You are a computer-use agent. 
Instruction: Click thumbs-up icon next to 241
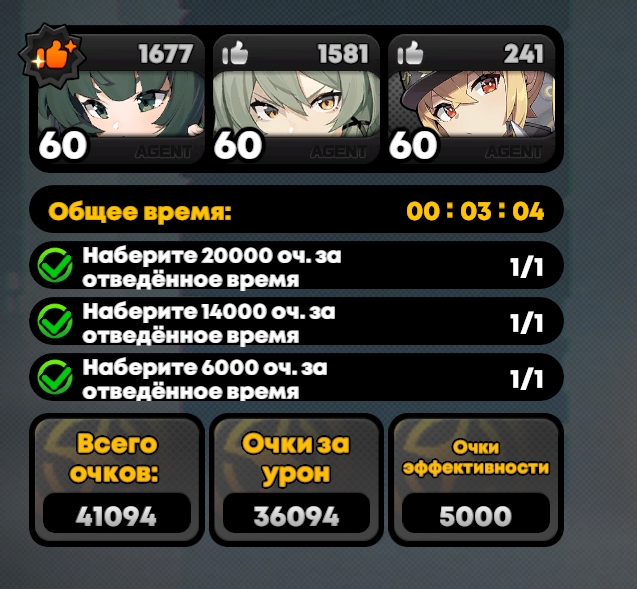pos(410,53)
